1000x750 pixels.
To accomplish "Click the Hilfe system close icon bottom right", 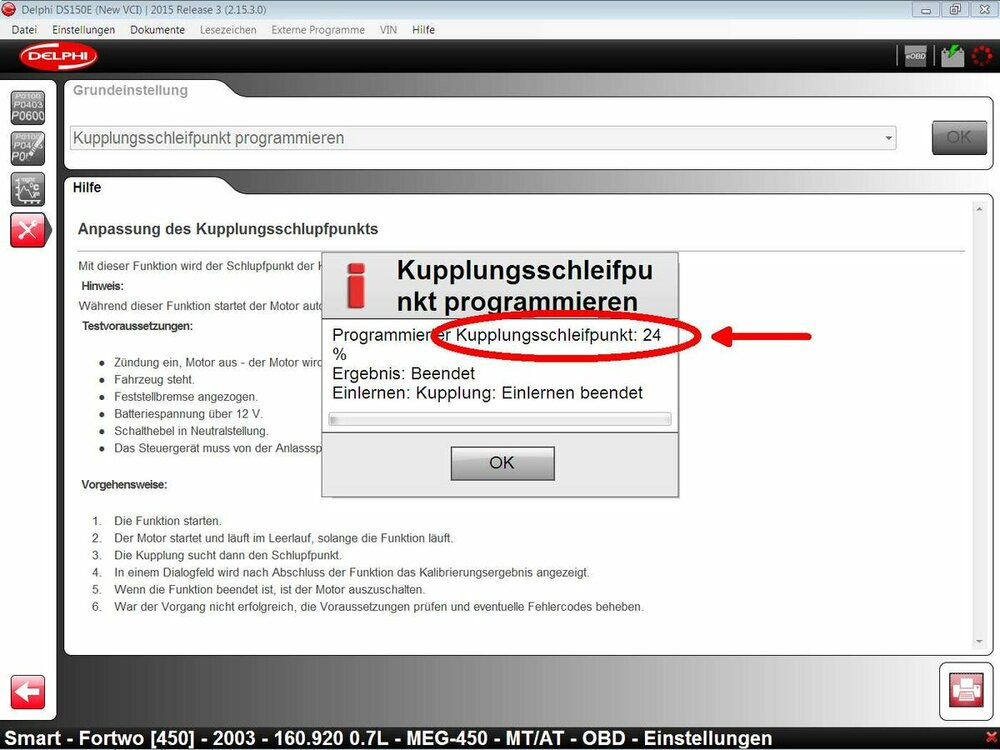I will (x=991, y=738).
